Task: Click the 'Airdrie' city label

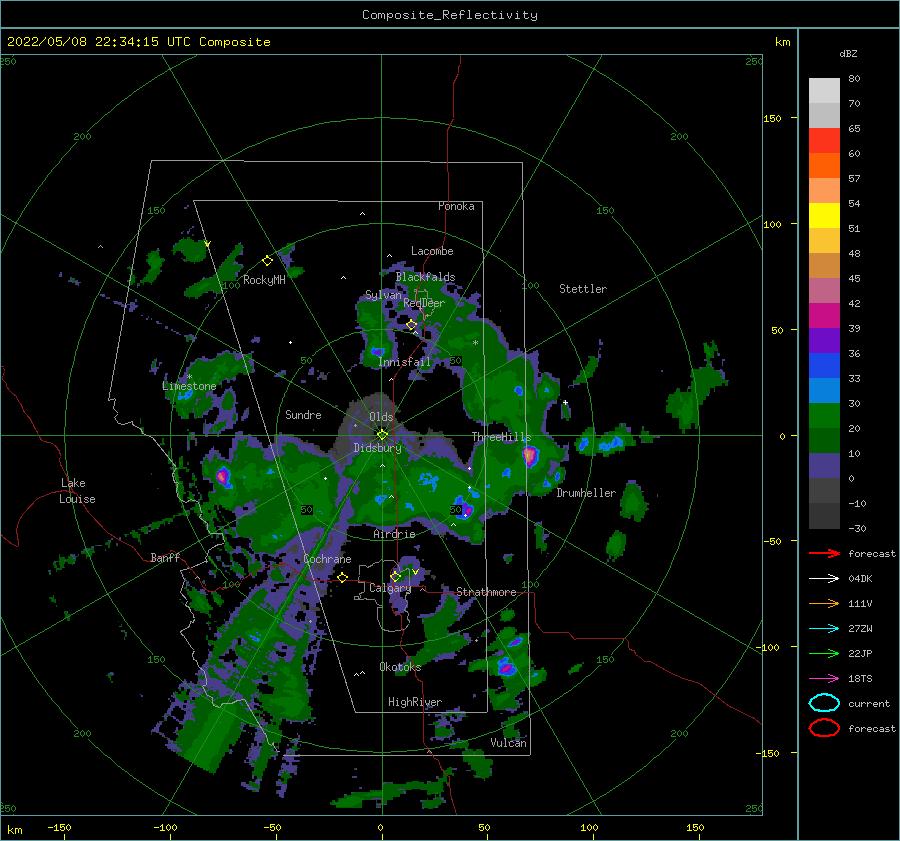Action: 394,534
